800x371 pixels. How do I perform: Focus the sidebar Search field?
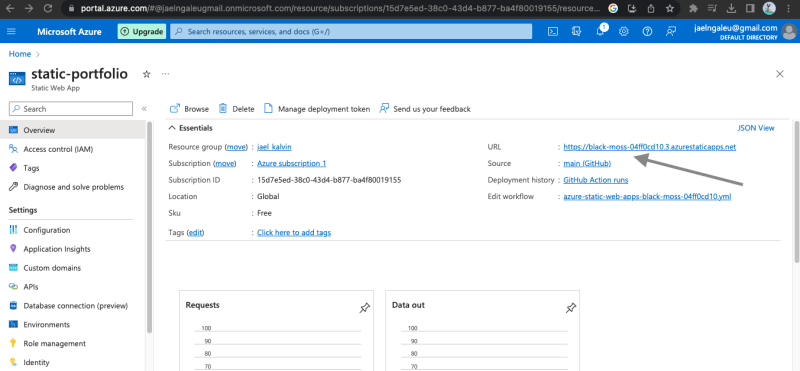pyautogui.click(x=71, y=109)
